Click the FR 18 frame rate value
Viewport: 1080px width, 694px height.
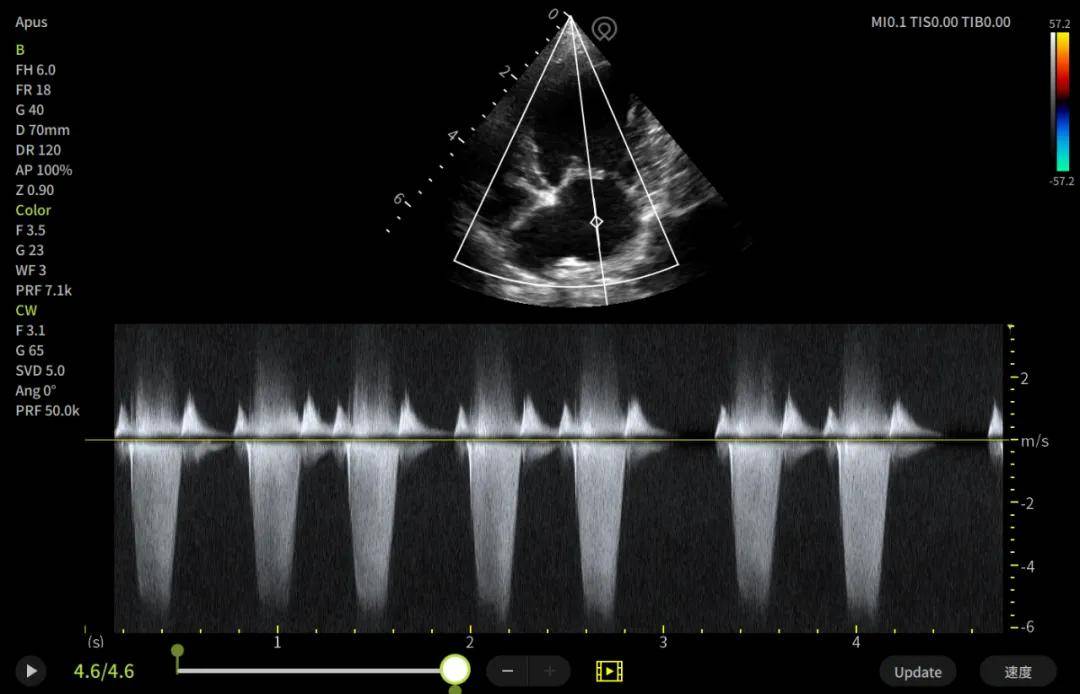(x=33, y=90)
